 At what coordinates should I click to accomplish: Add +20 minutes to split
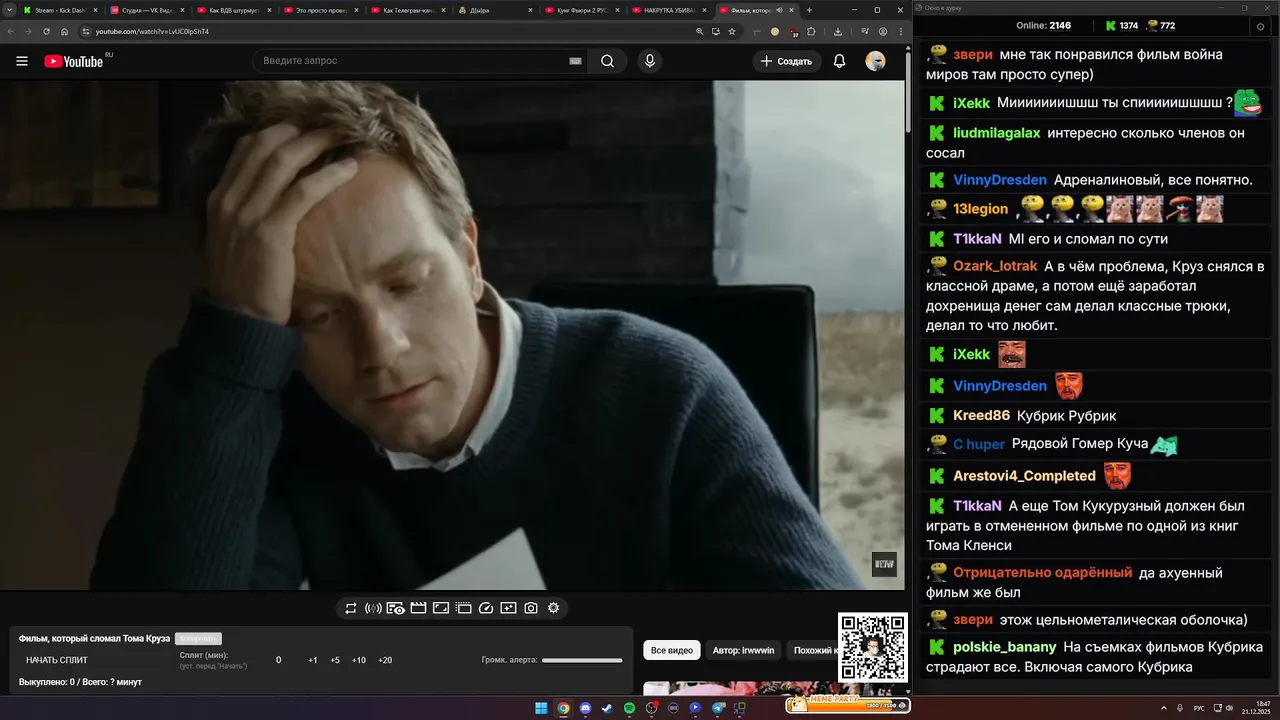(x=385, y=660)
